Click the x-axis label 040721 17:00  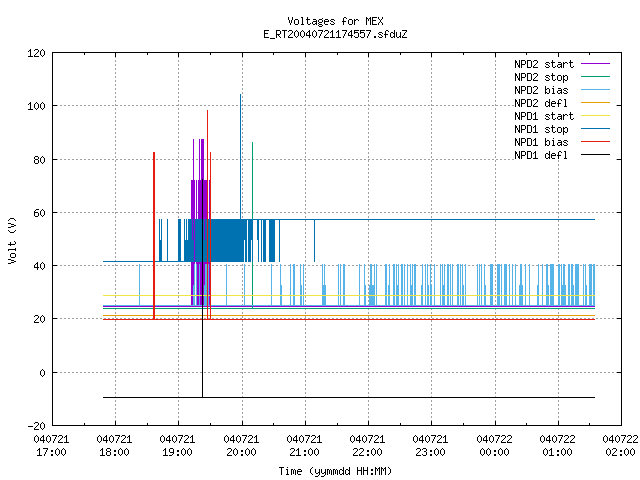[x=51, y=446]
